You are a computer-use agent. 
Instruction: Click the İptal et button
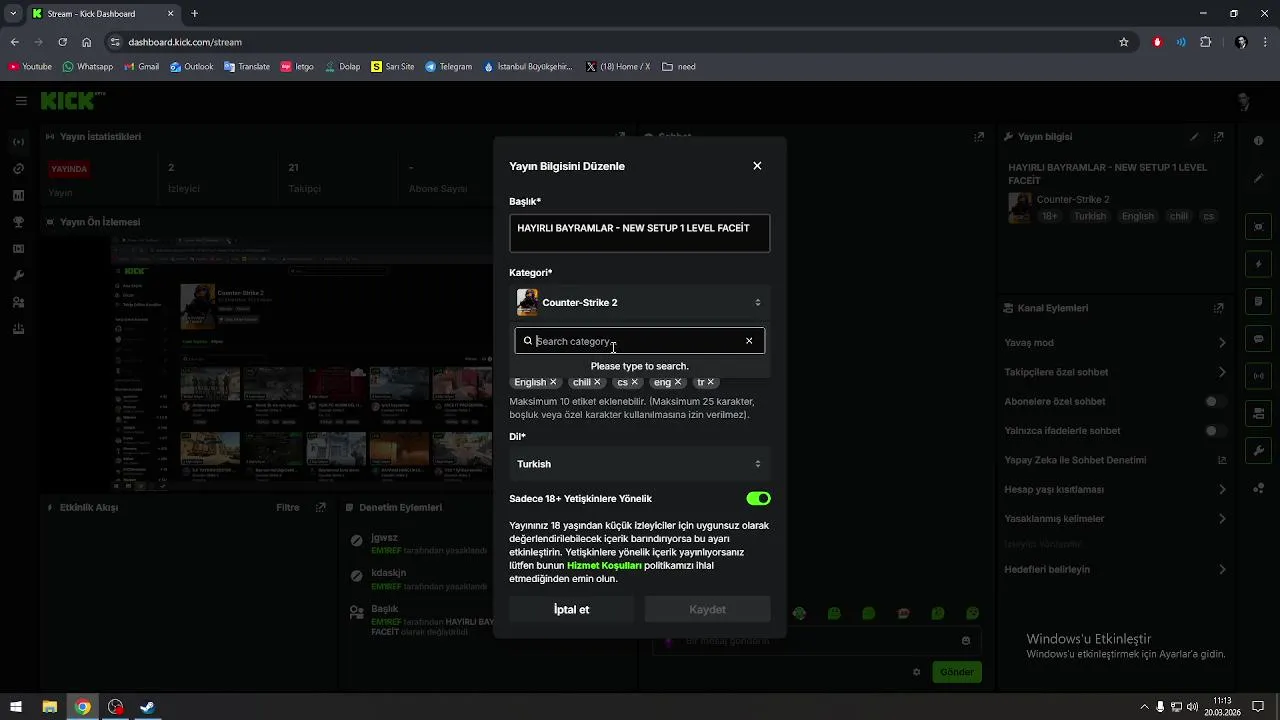571,610
